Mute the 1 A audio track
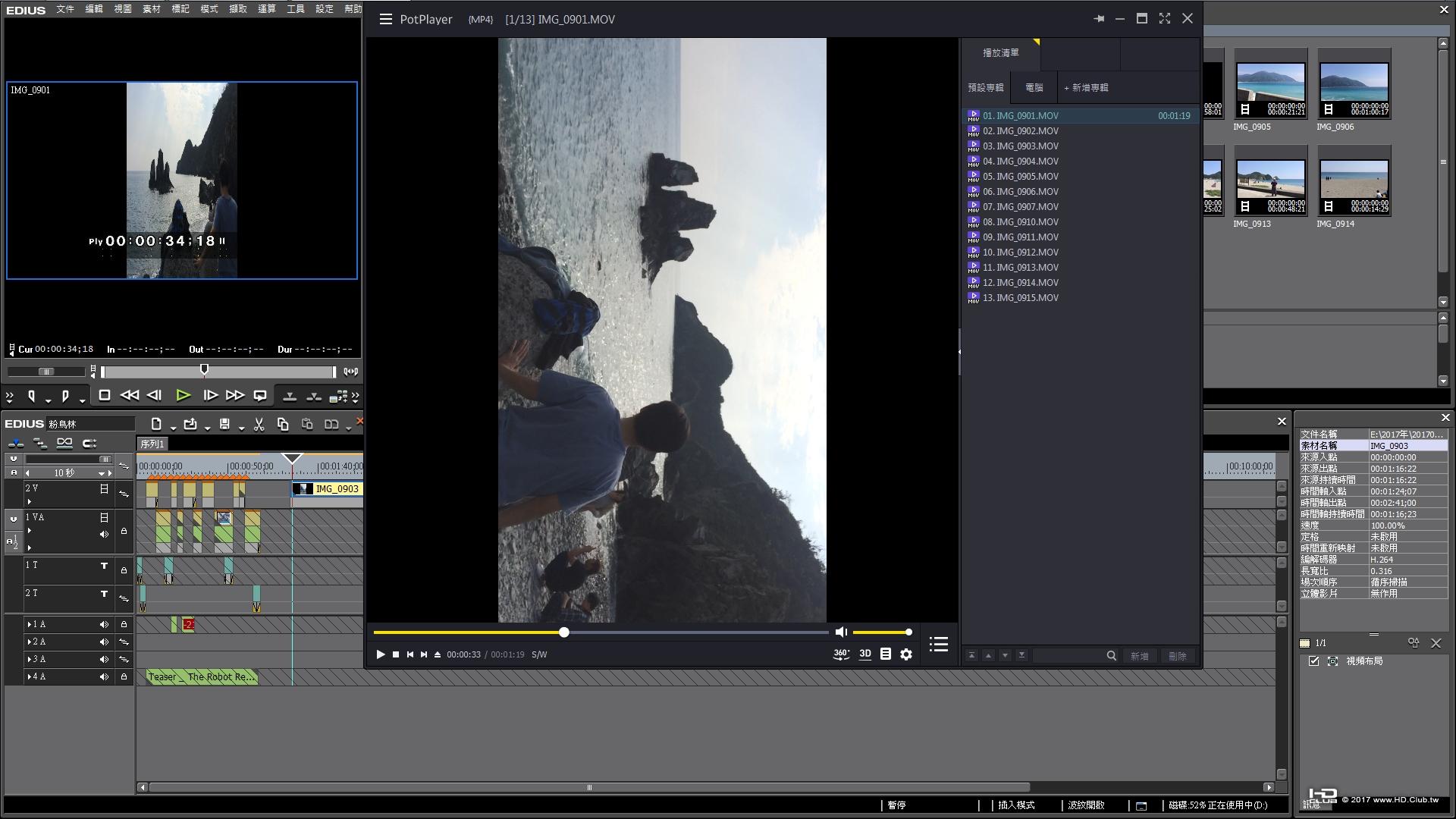Image resolution: width=1456 pixels, height=819 pixels. [x=104, y=624]
